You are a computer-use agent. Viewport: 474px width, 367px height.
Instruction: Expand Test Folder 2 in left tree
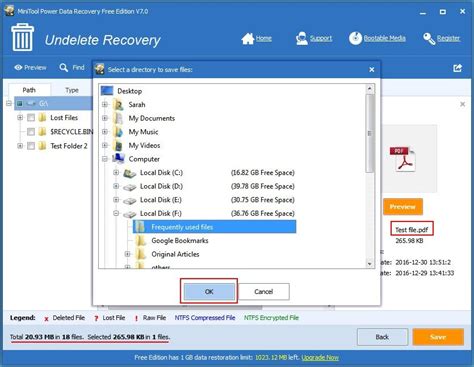pos(20,146)
